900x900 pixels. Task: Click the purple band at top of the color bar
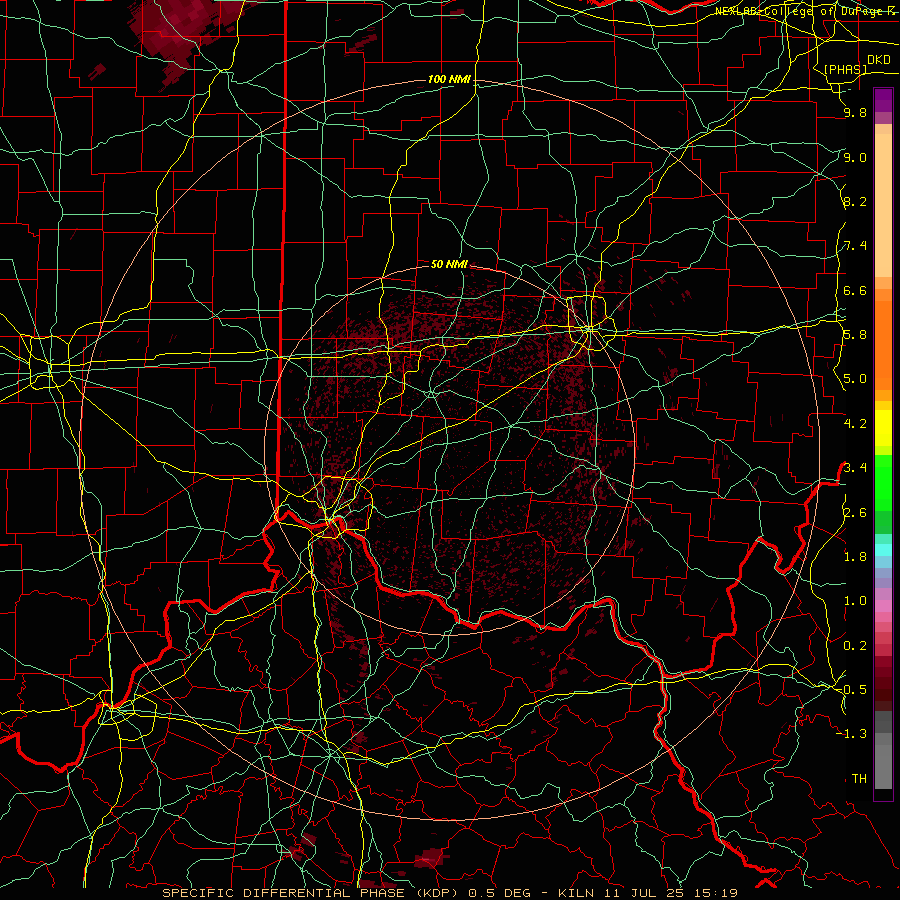(x=883, y=100)
